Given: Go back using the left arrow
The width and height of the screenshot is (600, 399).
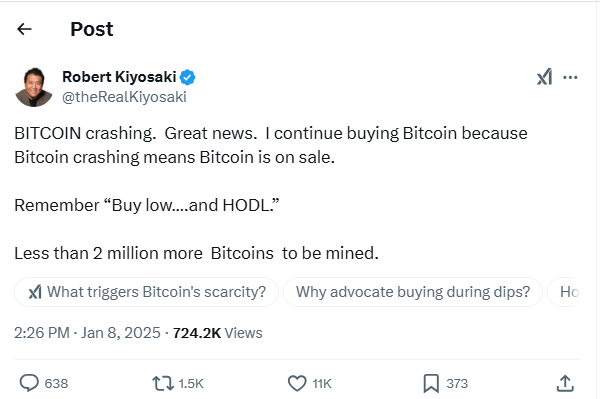Looking at the screenshot, I should pyautogui.click(x=24, y=29).
